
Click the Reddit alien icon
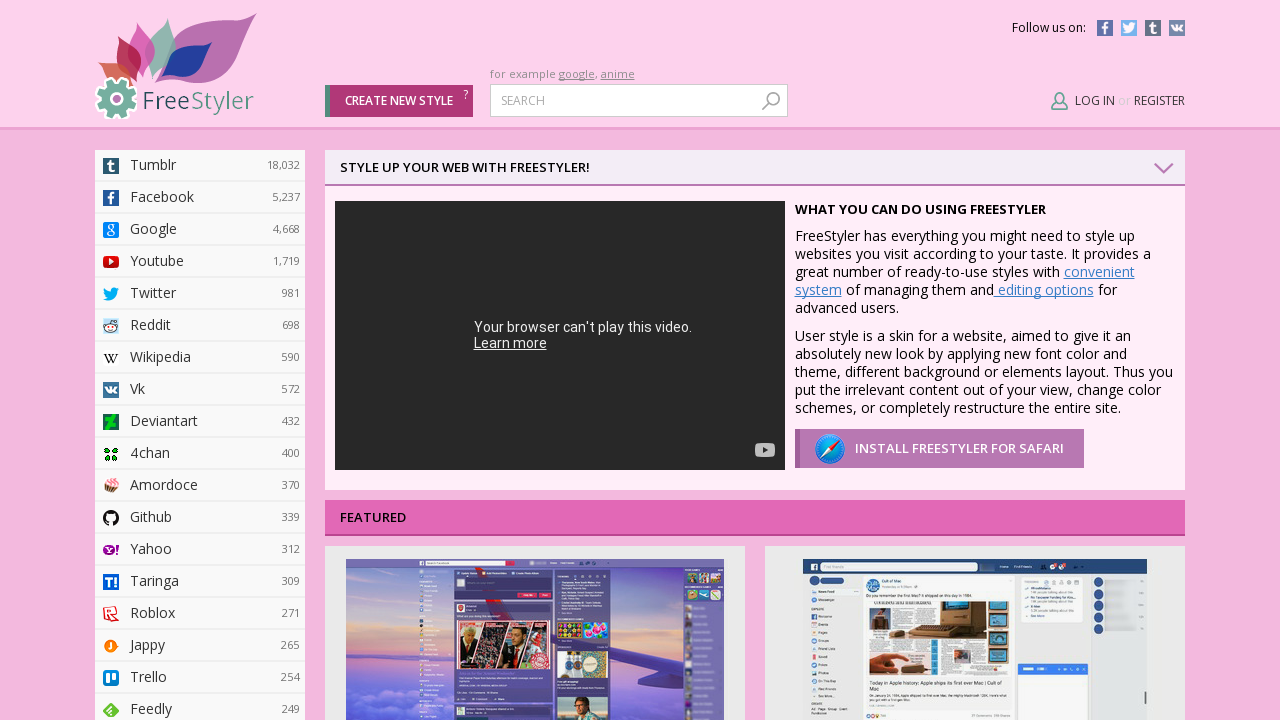111,326
